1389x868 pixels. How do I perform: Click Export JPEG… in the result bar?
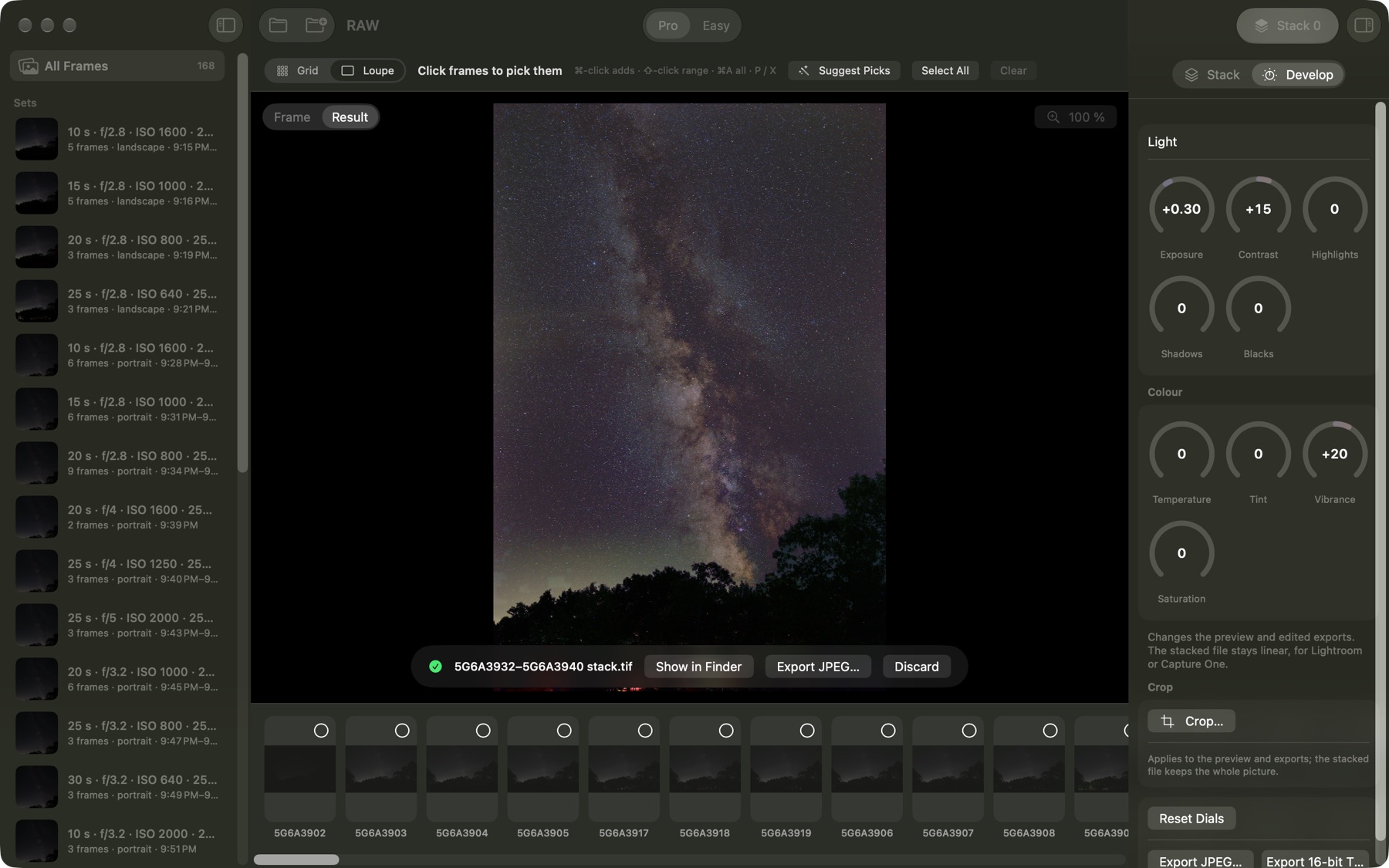coord(818,667)
